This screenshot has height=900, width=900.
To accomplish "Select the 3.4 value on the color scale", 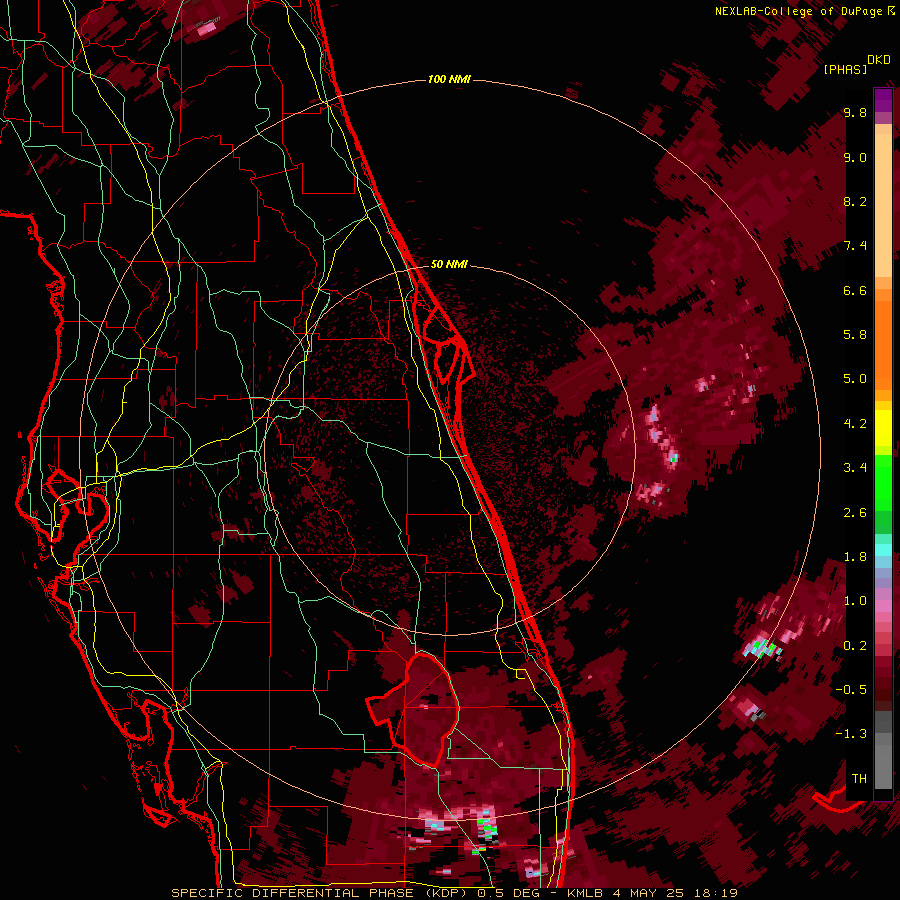I will 855,468.
